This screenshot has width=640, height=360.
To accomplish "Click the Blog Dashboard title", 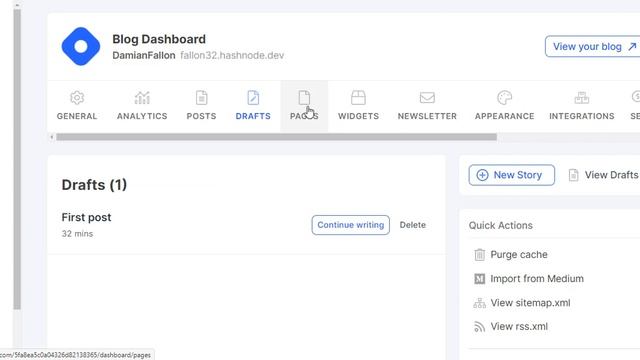I will (159, 39).
